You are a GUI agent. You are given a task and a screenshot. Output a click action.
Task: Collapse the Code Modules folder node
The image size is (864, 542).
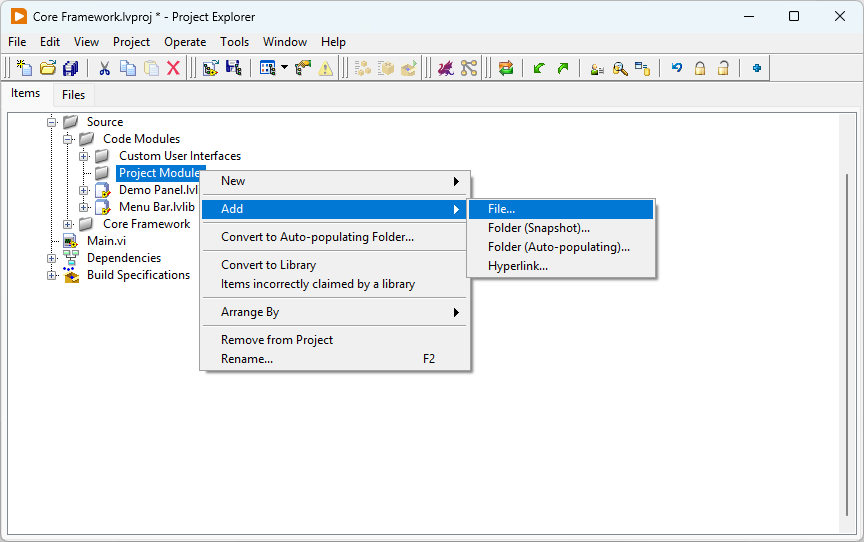[68, 139]
